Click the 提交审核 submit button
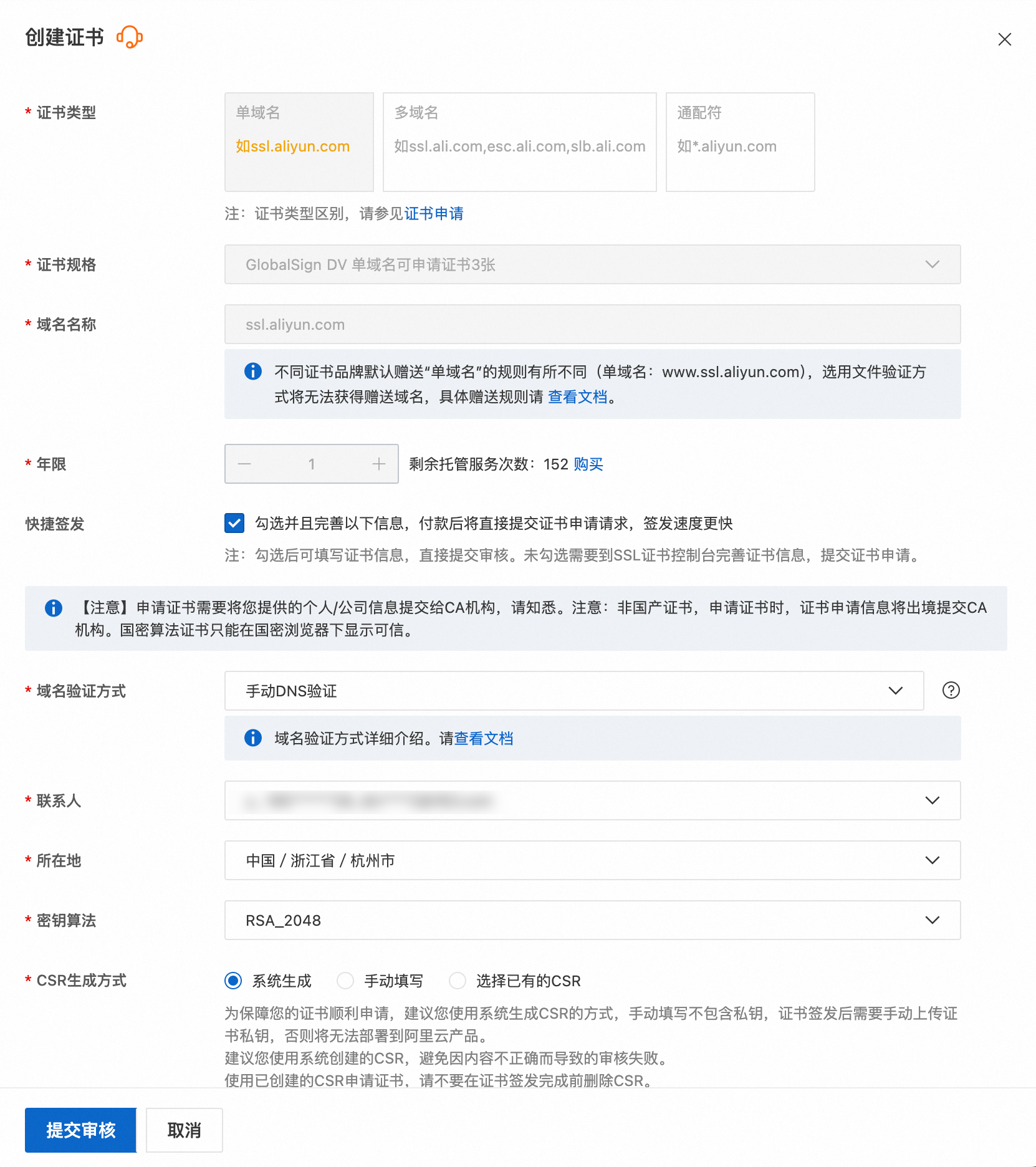The height and width of the screenshot is (1167, 1036). 81,1130
